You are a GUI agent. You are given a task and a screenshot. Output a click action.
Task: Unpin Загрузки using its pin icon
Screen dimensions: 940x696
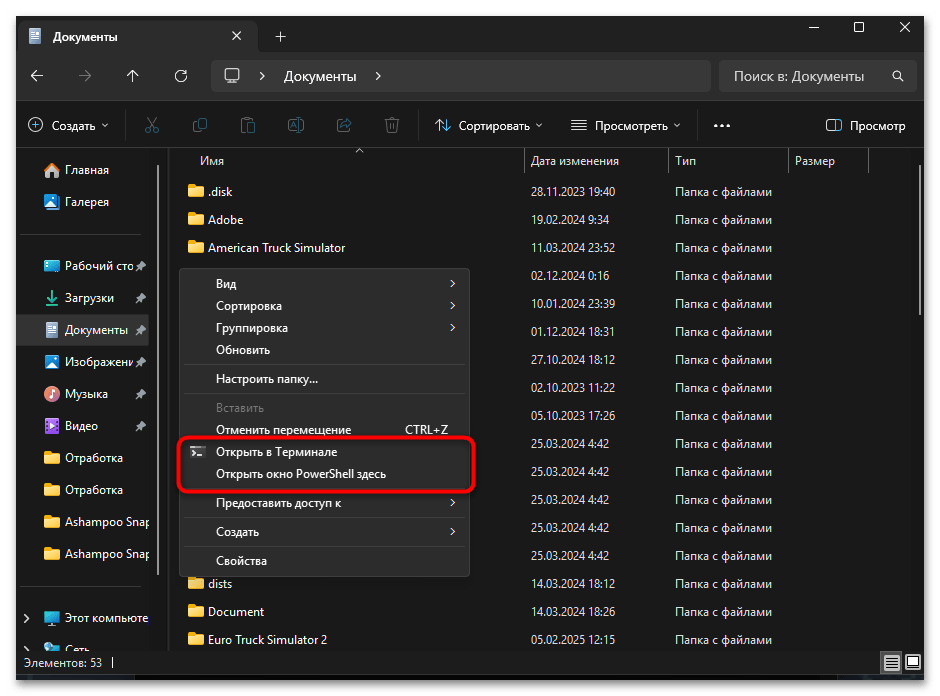click(141, 298)
